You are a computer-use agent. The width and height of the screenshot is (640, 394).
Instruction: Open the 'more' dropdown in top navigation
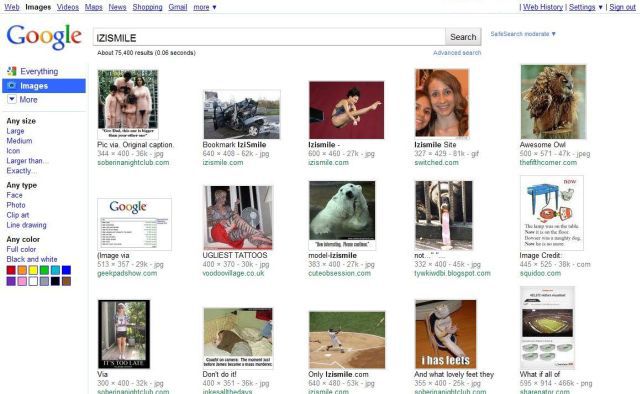pyautogui.click(x=205, y=7)
